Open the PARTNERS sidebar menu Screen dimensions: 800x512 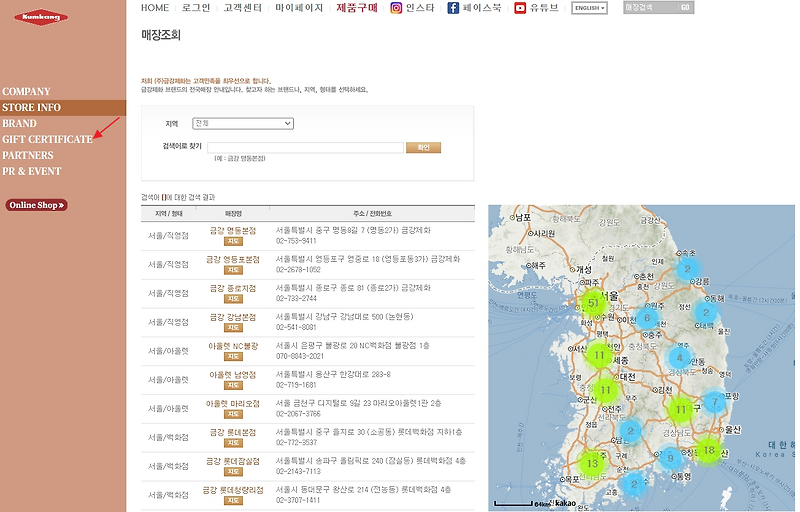[28, 155]
